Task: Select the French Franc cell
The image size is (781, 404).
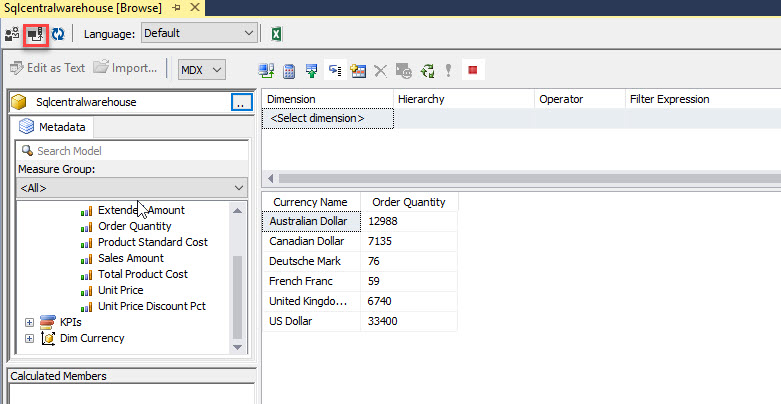Action: pos(311,281)
